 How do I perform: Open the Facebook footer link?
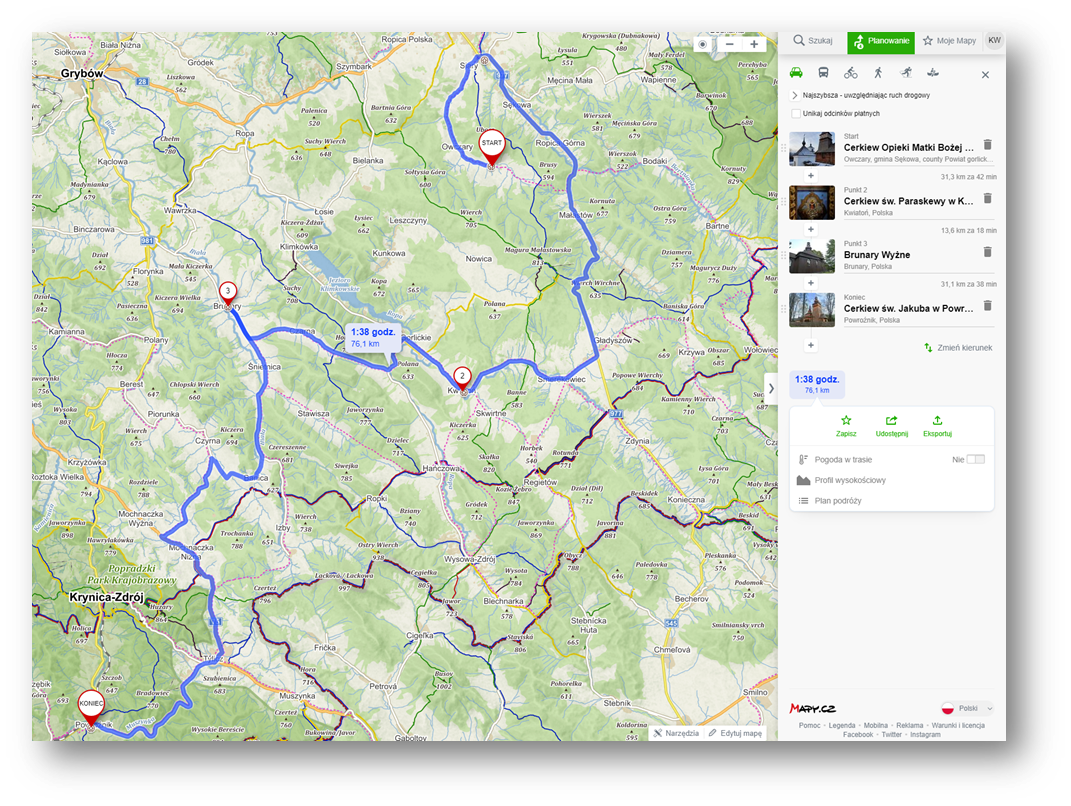pos(858,735)
